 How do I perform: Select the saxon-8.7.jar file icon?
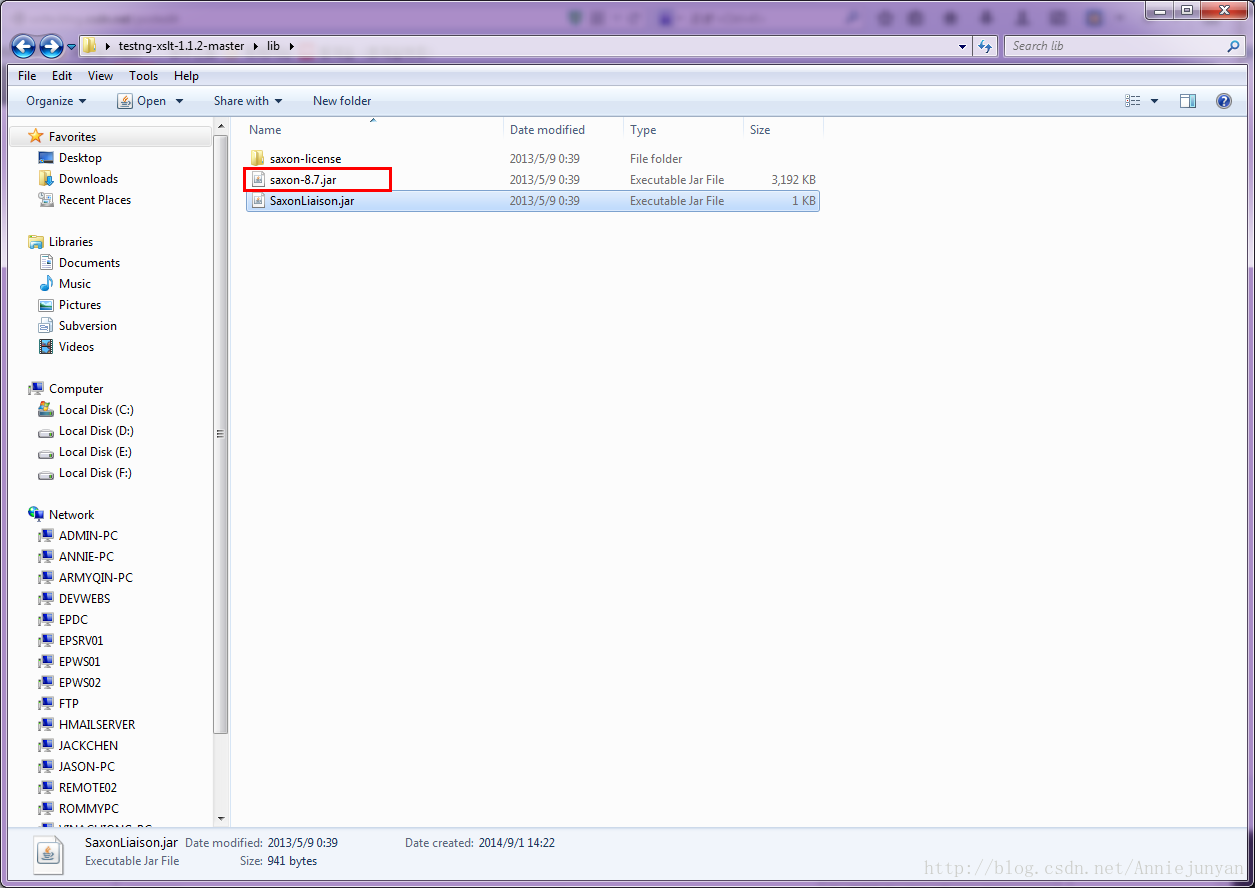pos(257,179)
